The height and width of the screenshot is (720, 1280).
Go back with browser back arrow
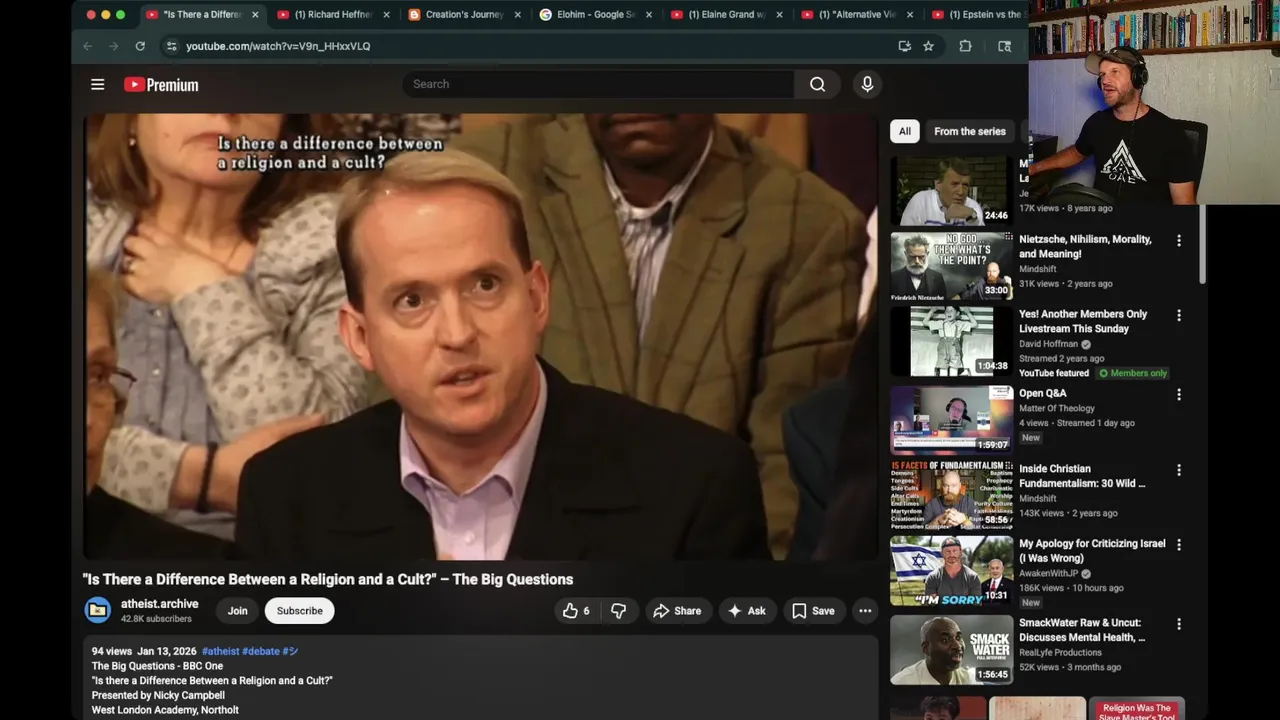87,46
